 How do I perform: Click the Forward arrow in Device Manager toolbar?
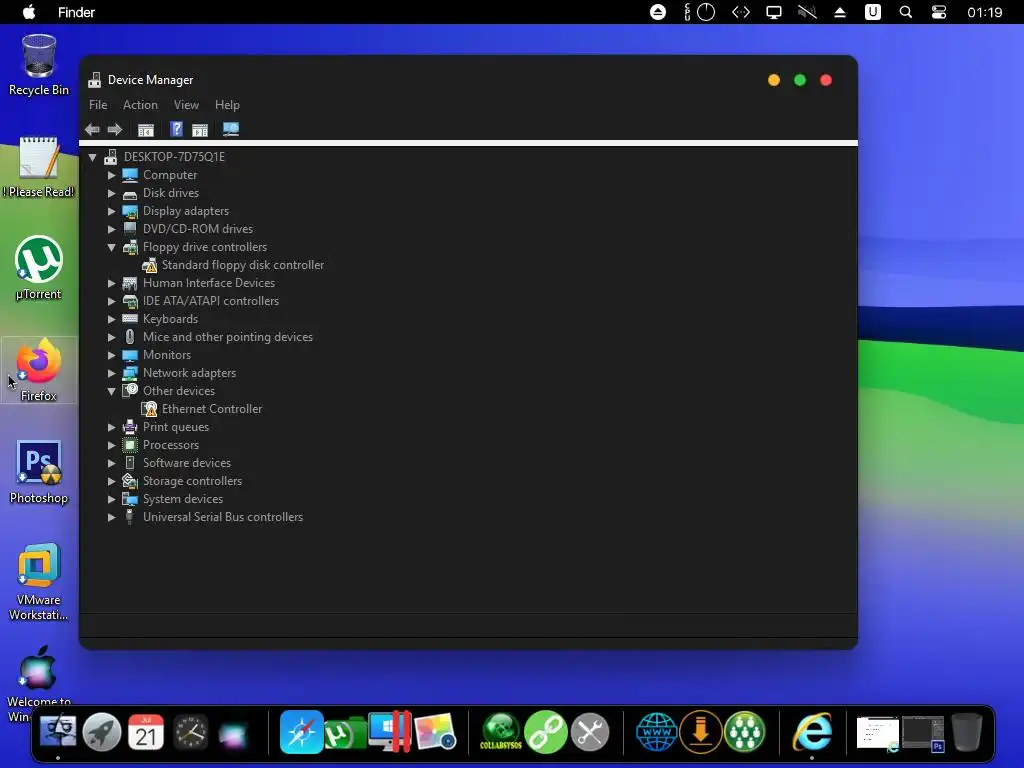pyautogui.click(x=115, y=129)
